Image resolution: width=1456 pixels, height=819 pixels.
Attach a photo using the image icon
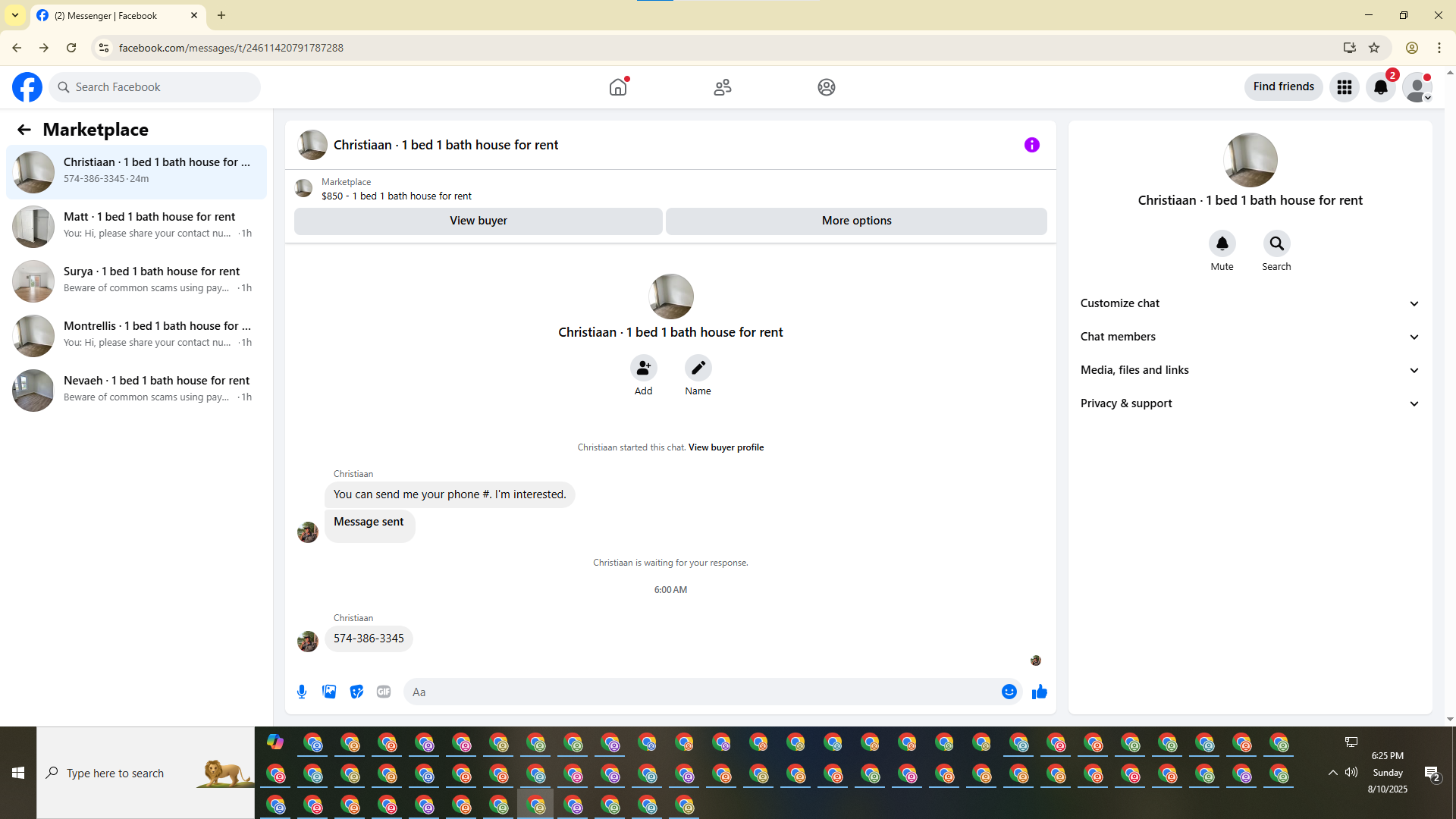pyautogui.click(x=329, y=692)
